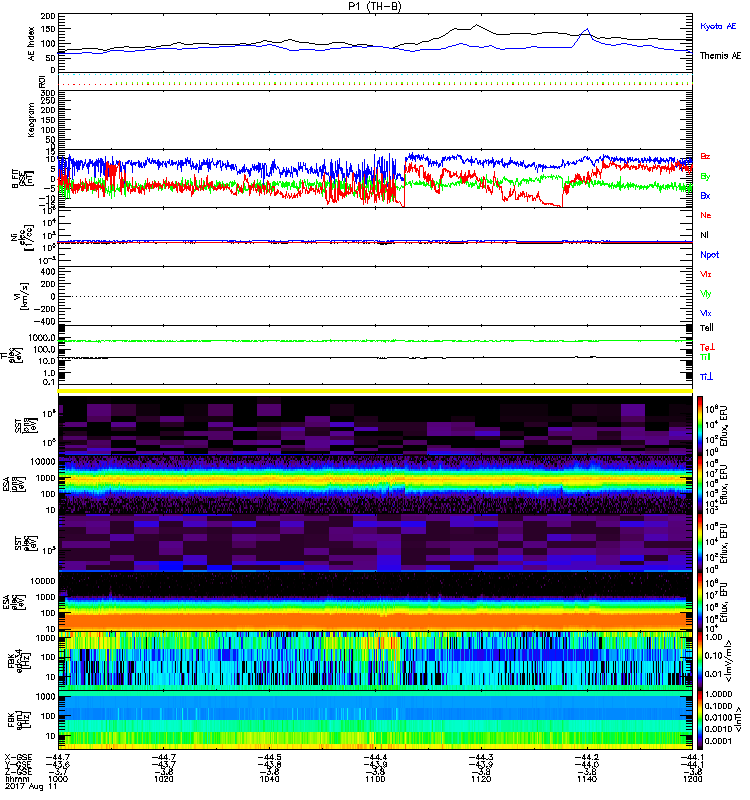Select the Themis AE legend label
The width and height of the screenshot is (750, 800).
pyautogui.click(x=720, y=56)
